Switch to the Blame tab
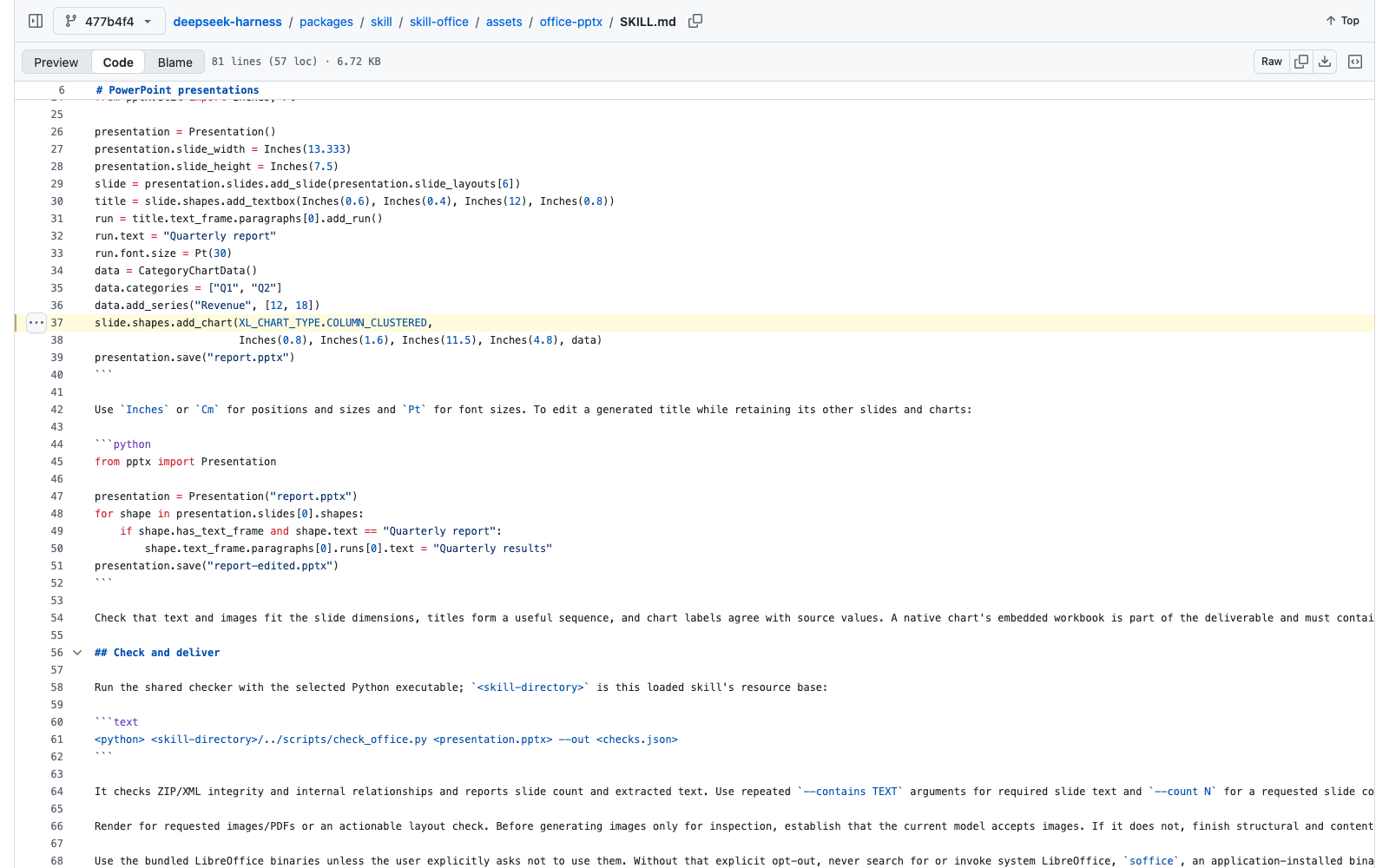1389x868 pixels. click(175, 62)
